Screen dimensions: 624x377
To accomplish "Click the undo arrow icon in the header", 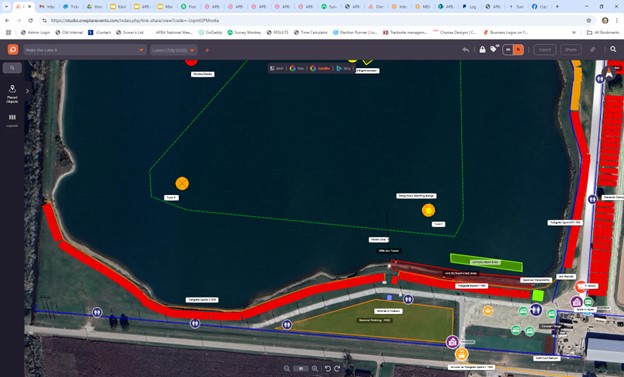I will [466, 50].
